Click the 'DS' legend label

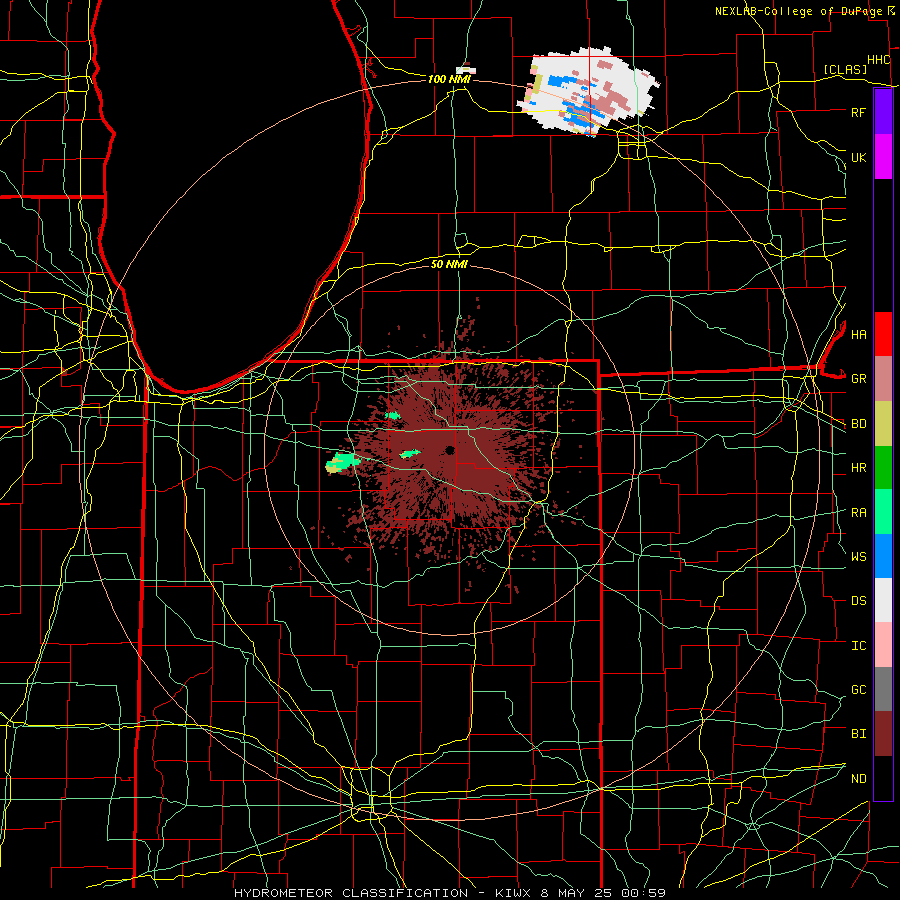coord(858,601)
